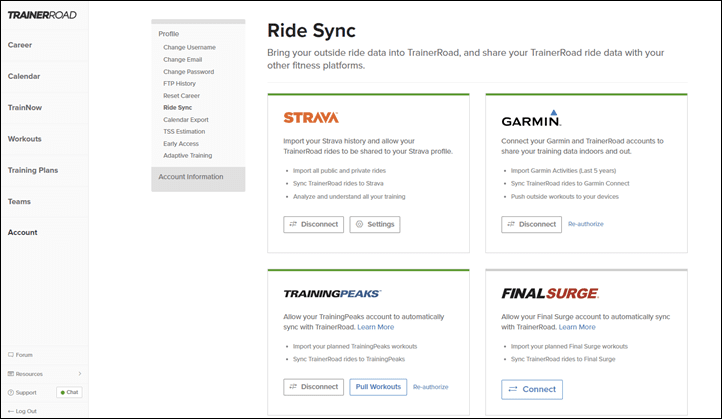Click the Support question mark icon

(11, 393)
